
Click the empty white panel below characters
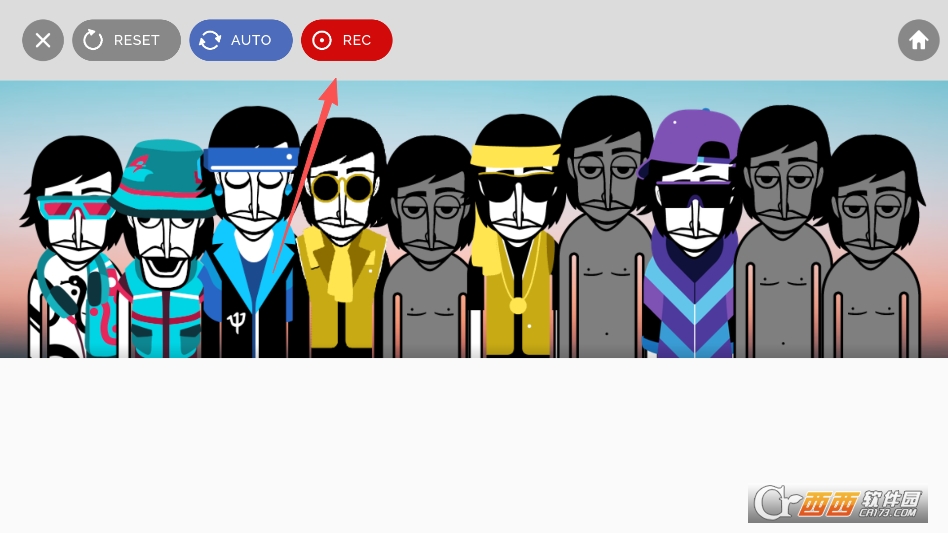click(400, 440)
